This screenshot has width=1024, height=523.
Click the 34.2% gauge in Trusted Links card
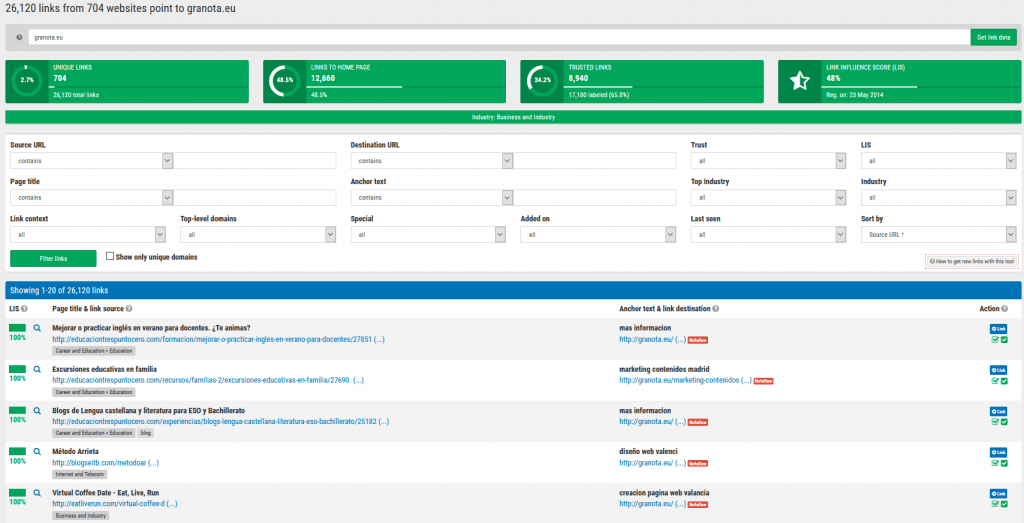pos(542,80)
